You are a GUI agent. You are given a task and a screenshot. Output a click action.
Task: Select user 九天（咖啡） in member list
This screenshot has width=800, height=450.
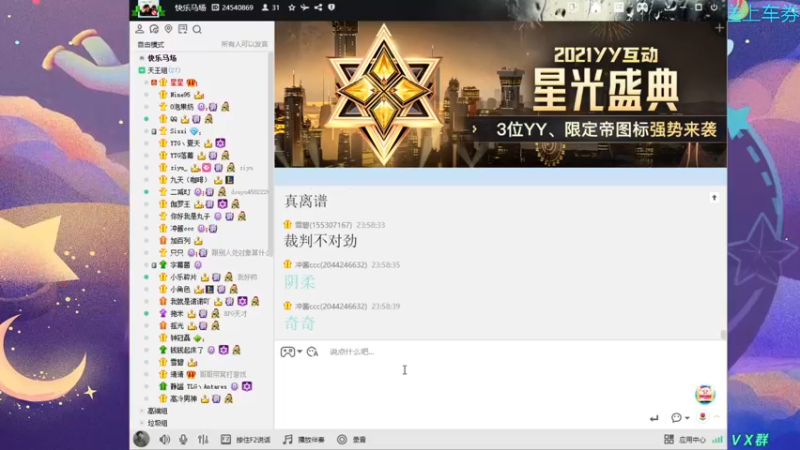tap(189, 180)
